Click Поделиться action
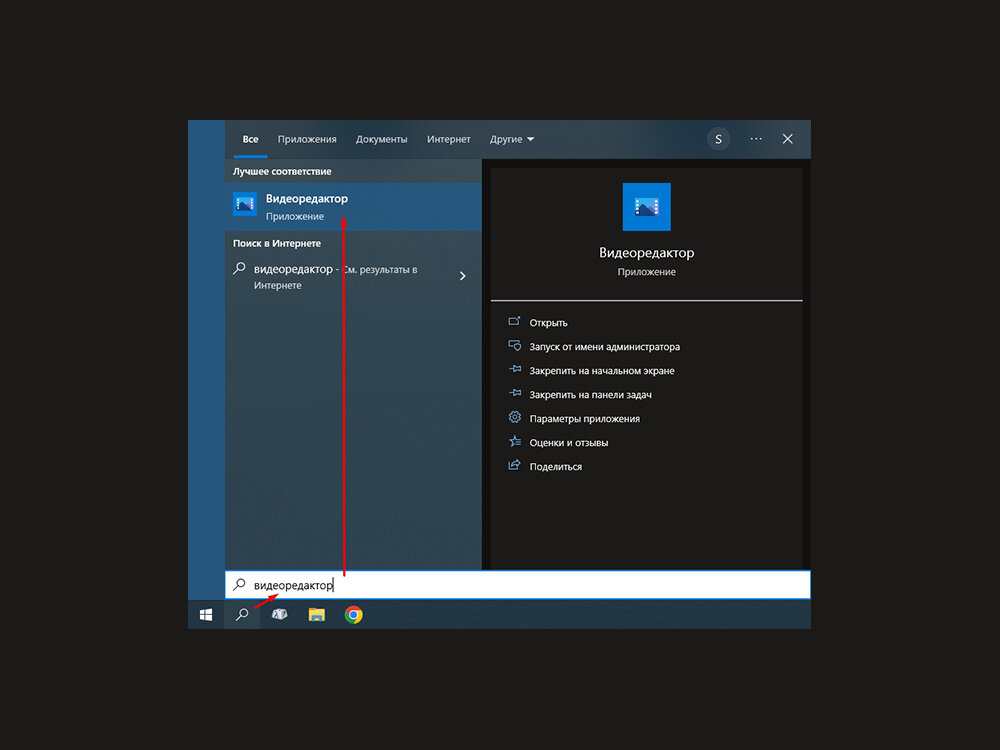 555,467
